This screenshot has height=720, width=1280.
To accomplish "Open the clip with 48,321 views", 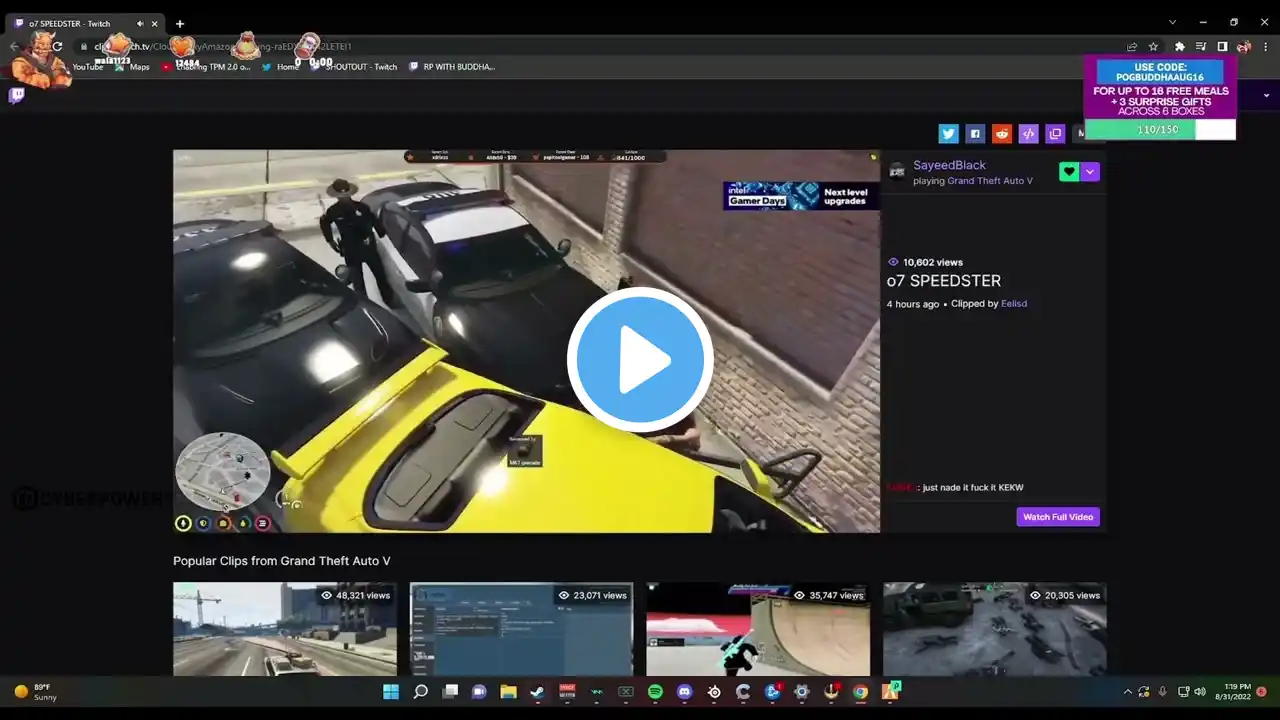I will pos(285,629).
